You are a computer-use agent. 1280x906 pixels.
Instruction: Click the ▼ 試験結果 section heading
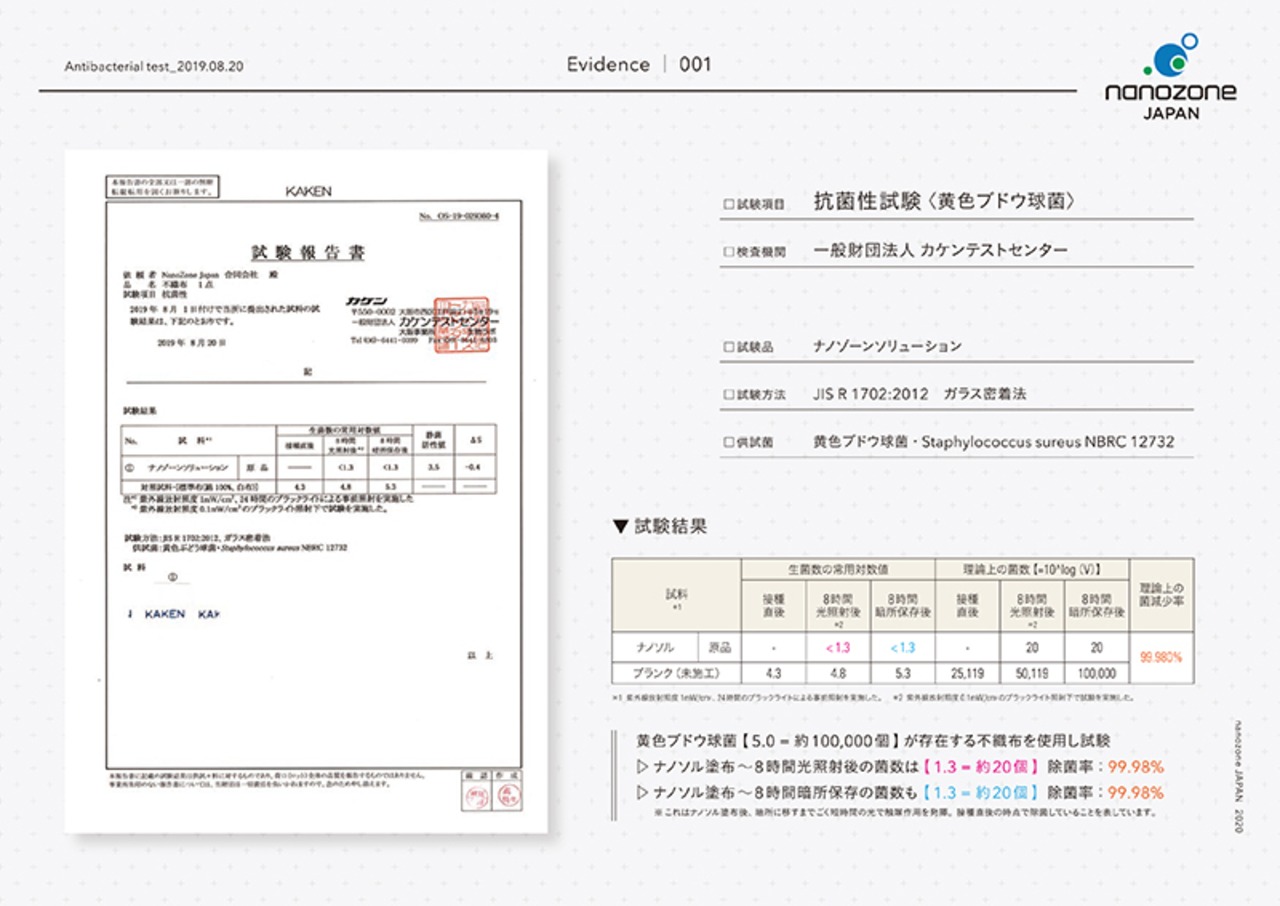tap(659, 526)
